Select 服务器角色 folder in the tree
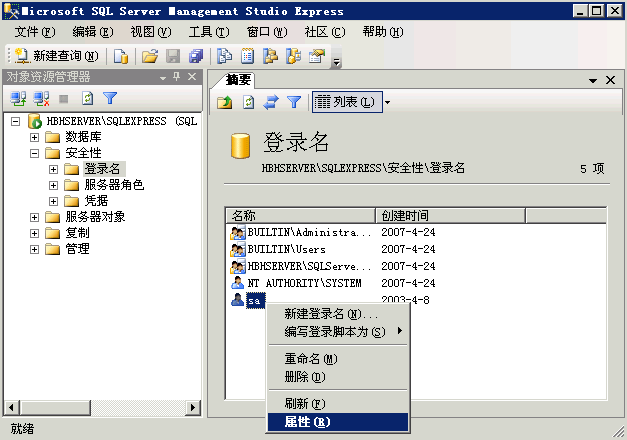The image size is (627, 440). 114,185
